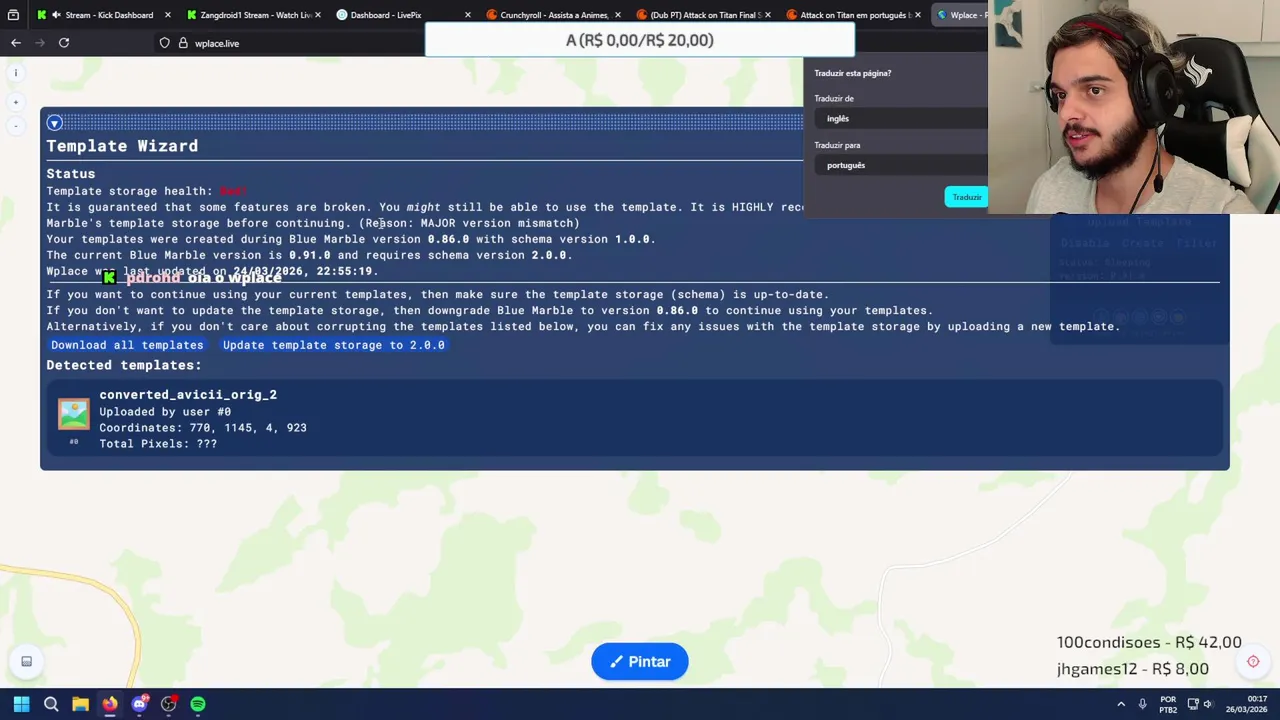
Task: Click the Wplace info button
Action: pos(16,73)
